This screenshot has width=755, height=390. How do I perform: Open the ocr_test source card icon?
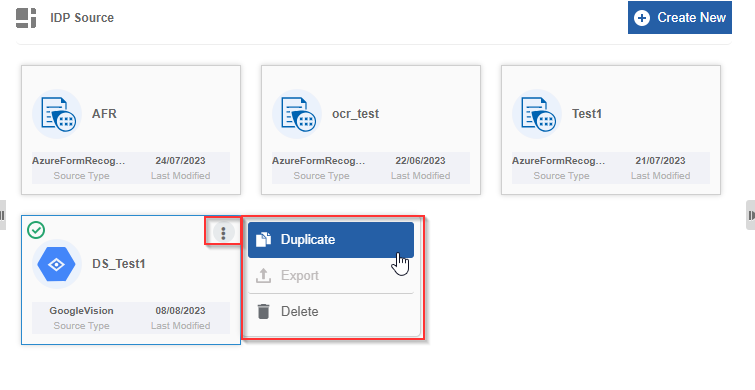(x=297, y=114)
